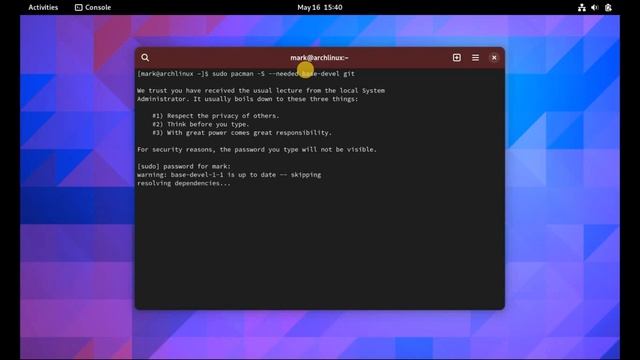Open the terminal search via magnifier icon
This screenshot has width=640, height=360.
tap(145, 58)
